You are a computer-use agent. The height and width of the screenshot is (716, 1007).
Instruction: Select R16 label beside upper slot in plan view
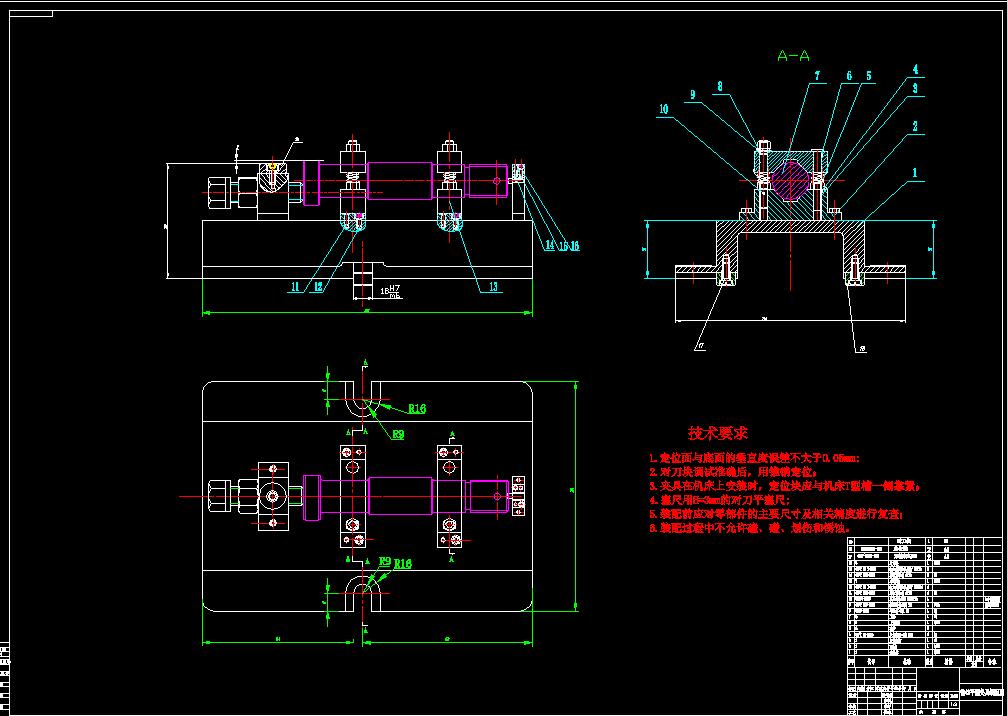coord(417,409)
